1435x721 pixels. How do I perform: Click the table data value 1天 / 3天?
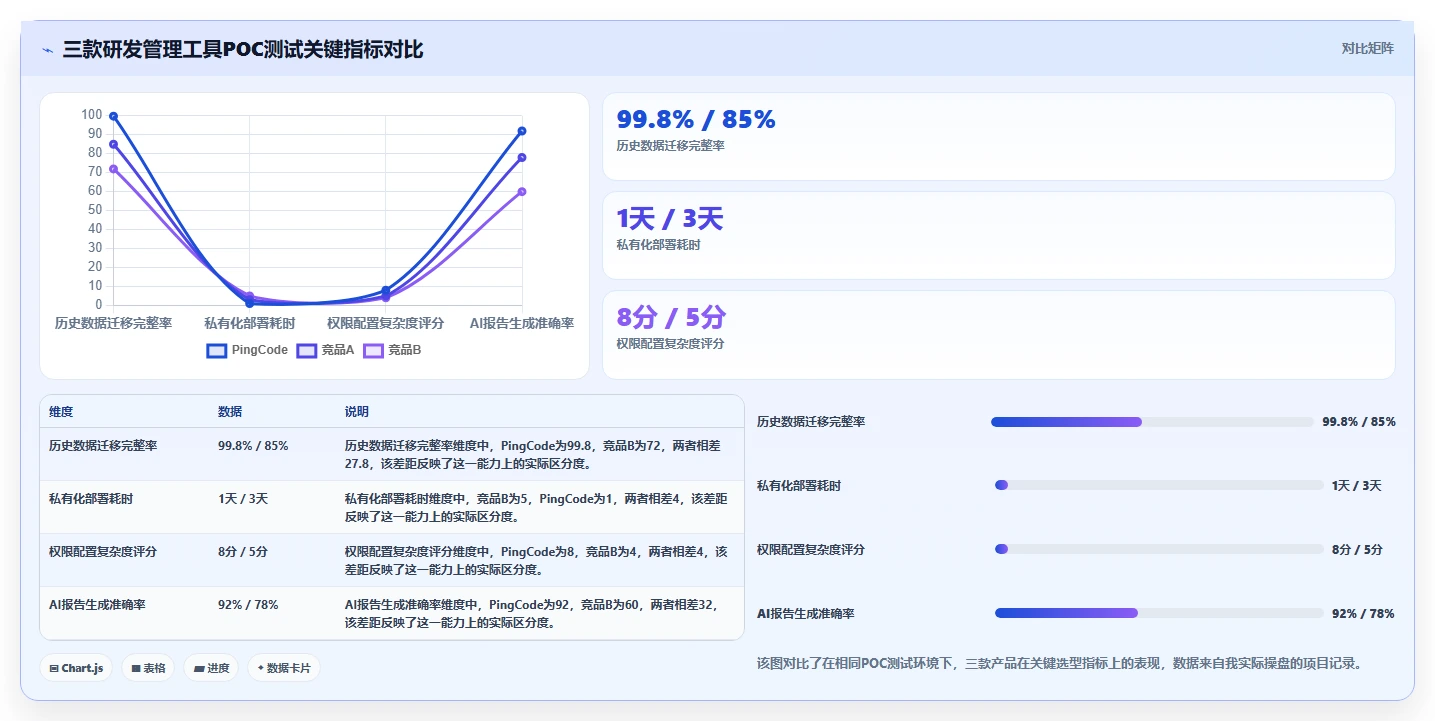[x=243, y=499]
